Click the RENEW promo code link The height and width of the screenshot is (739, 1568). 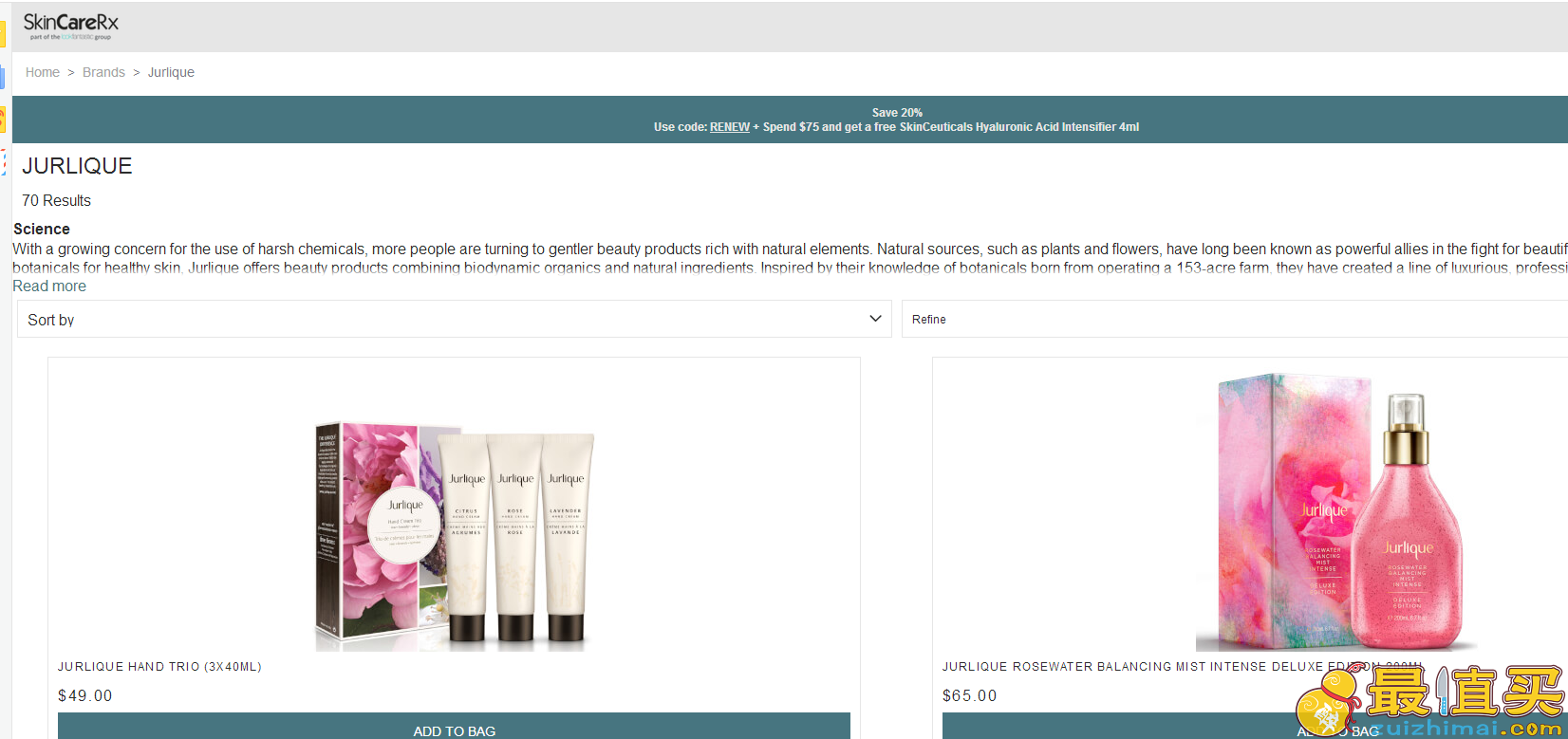(730, 127)
